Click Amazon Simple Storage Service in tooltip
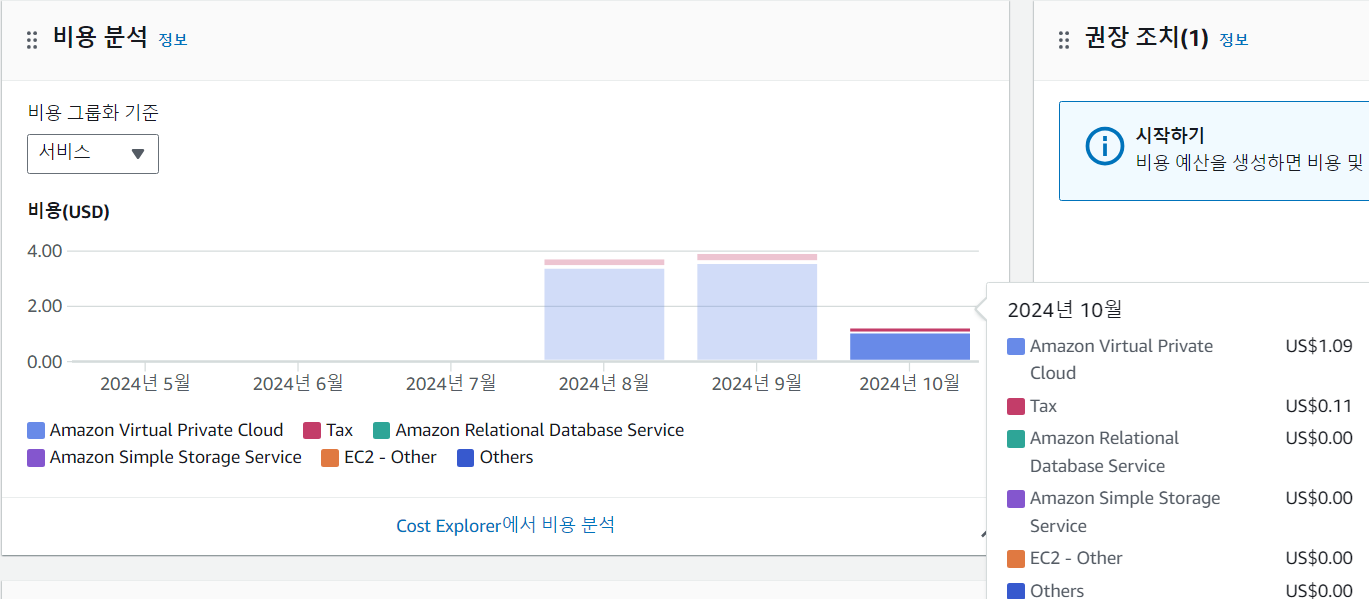1369x599 pixels. (x=1125, y=512)
